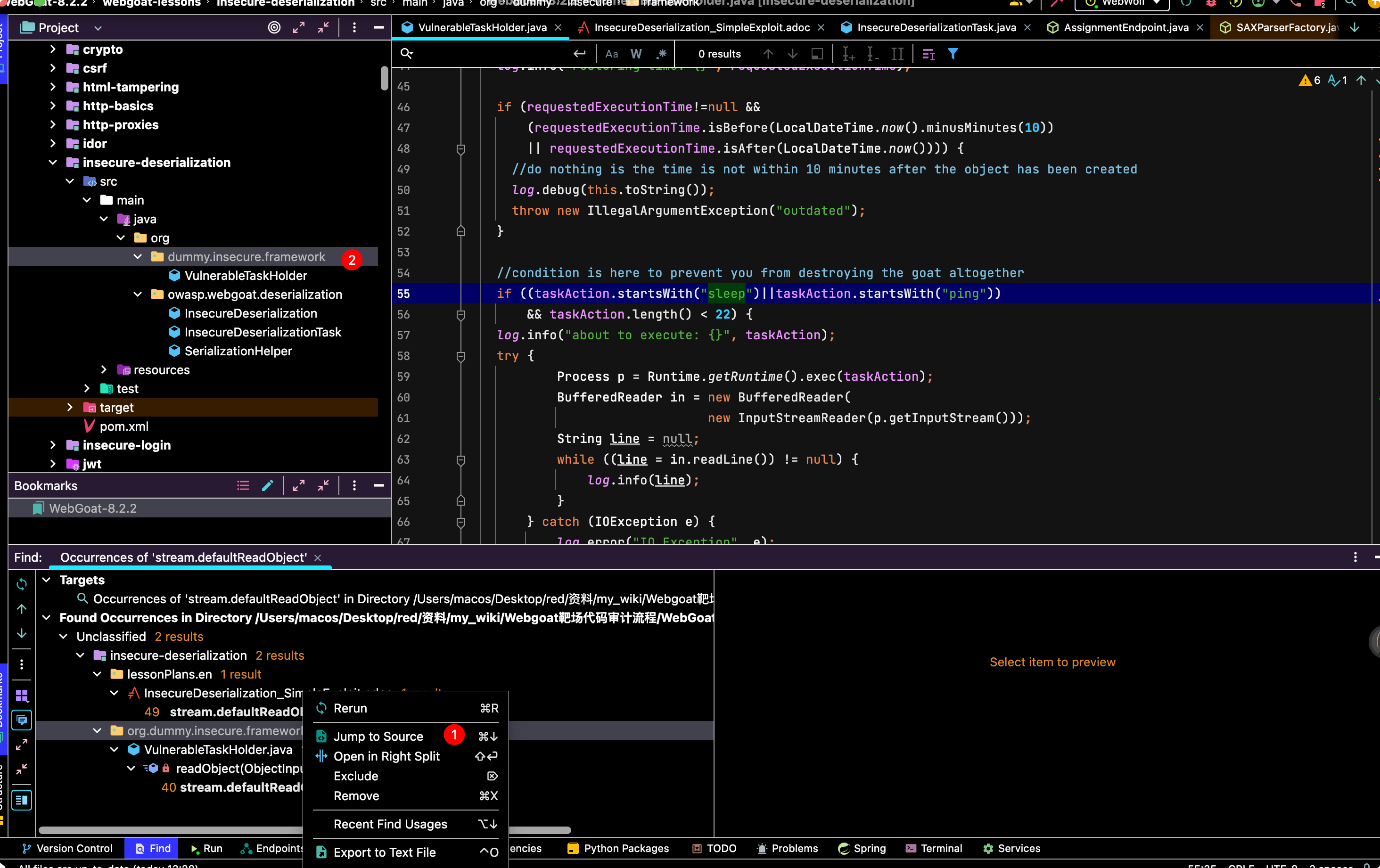Open search results in Find window
Screen dimensions: 1380x868
coord(817,54)
